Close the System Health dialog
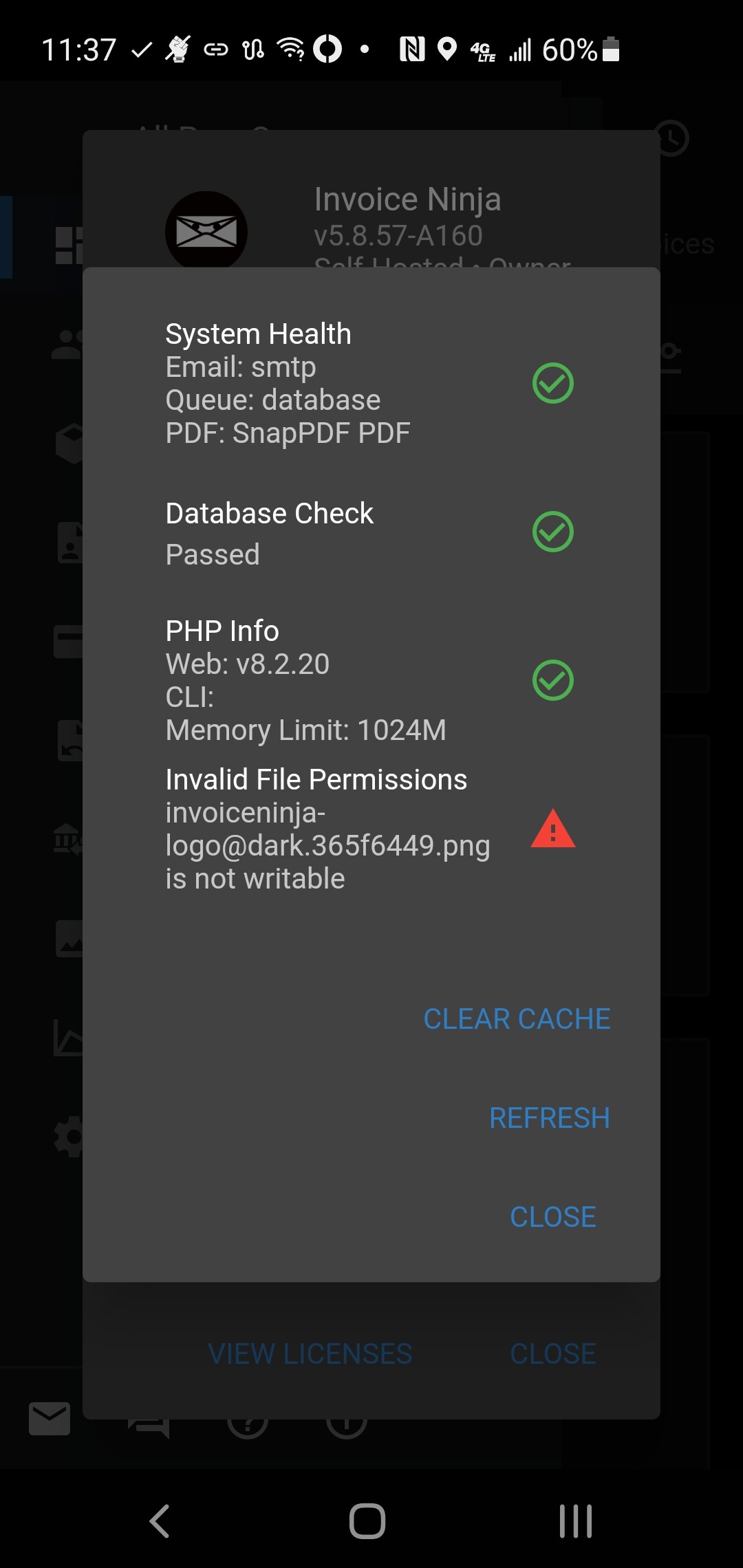 click(552, 1217)
